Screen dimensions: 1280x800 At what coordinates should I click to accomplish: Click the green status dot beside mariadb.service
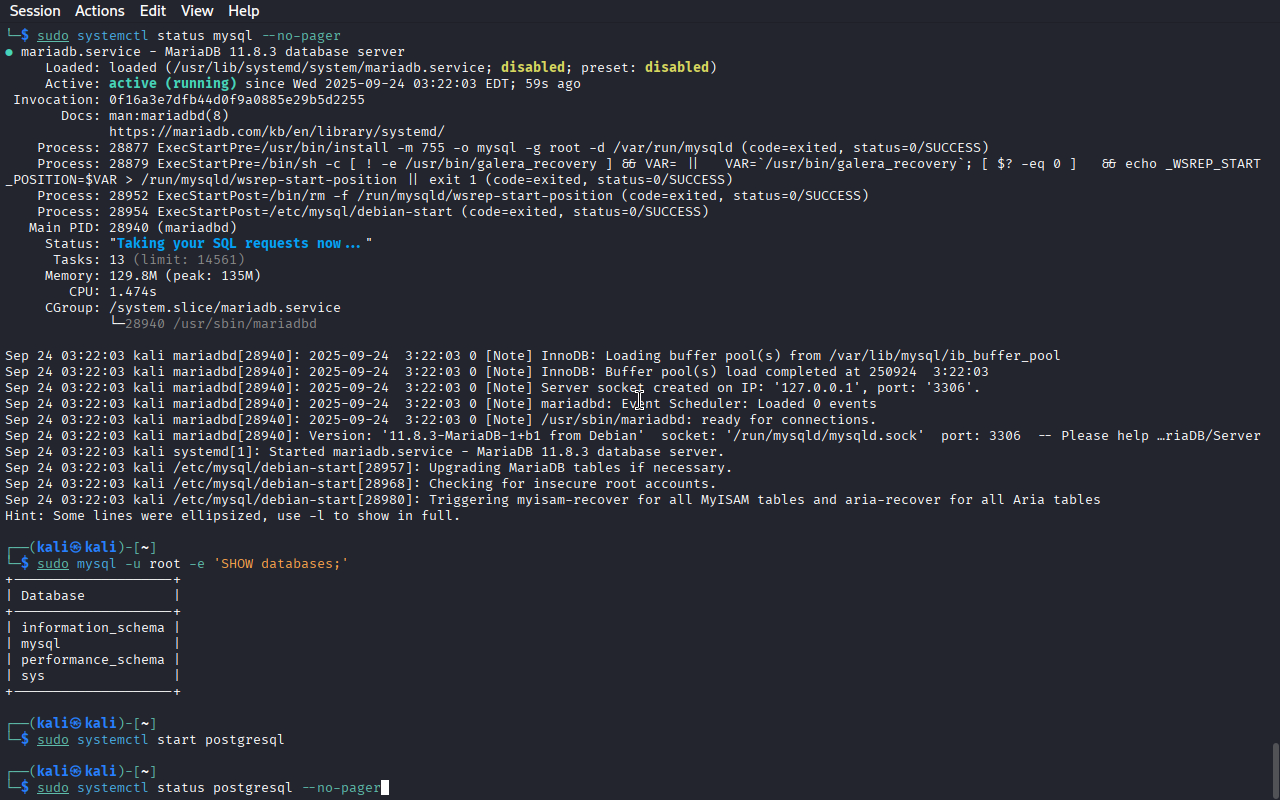pos(9,52)
